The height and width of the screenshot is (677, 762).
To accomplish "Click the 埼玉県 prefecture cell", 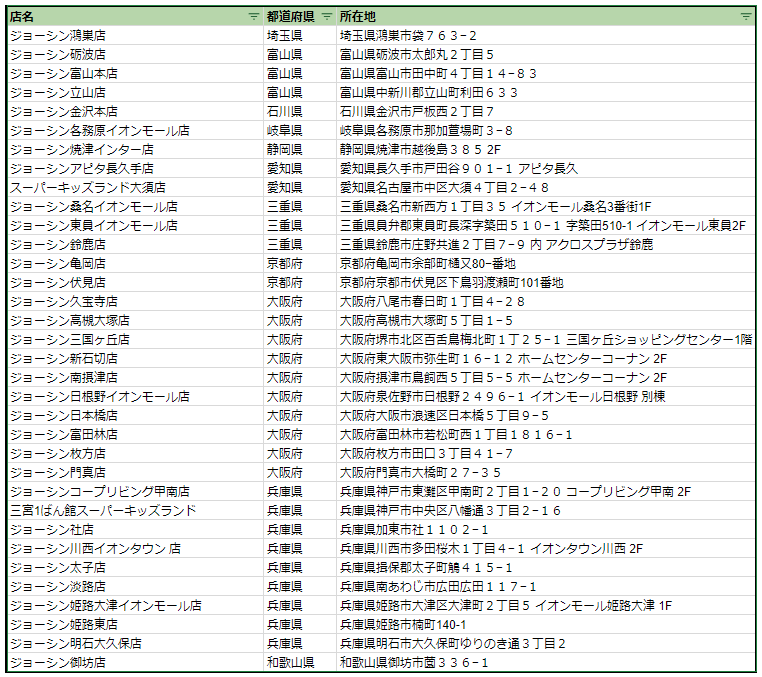I will tap(300, 35).
